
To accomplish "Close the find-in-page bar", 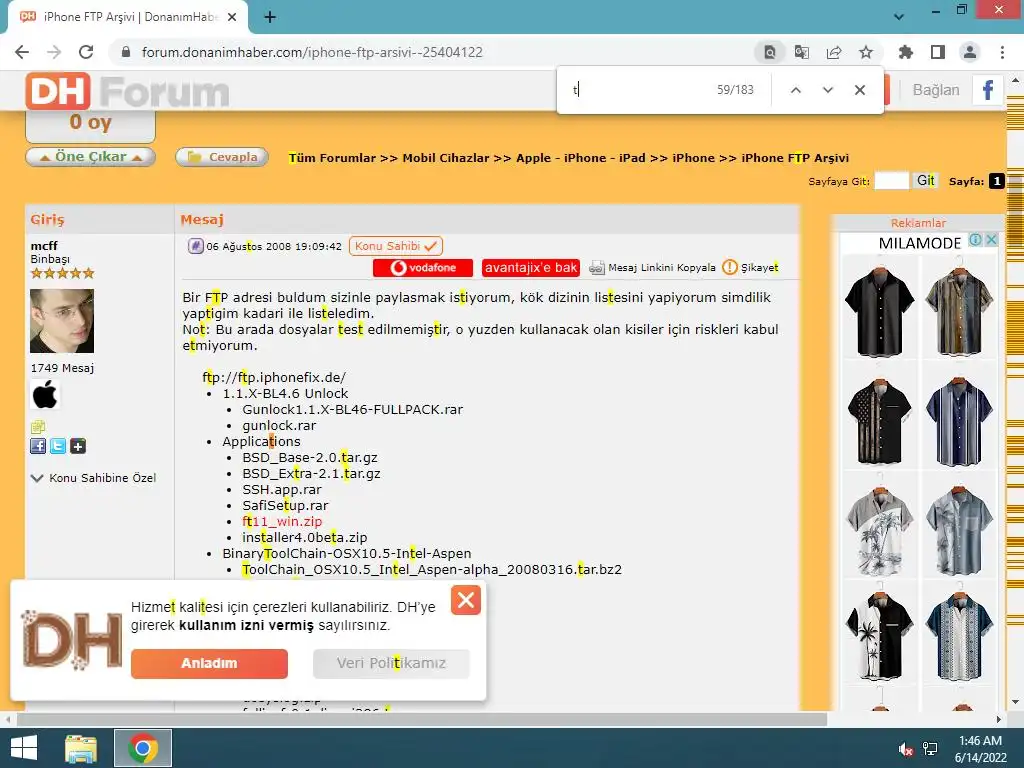I will point(860,90).
